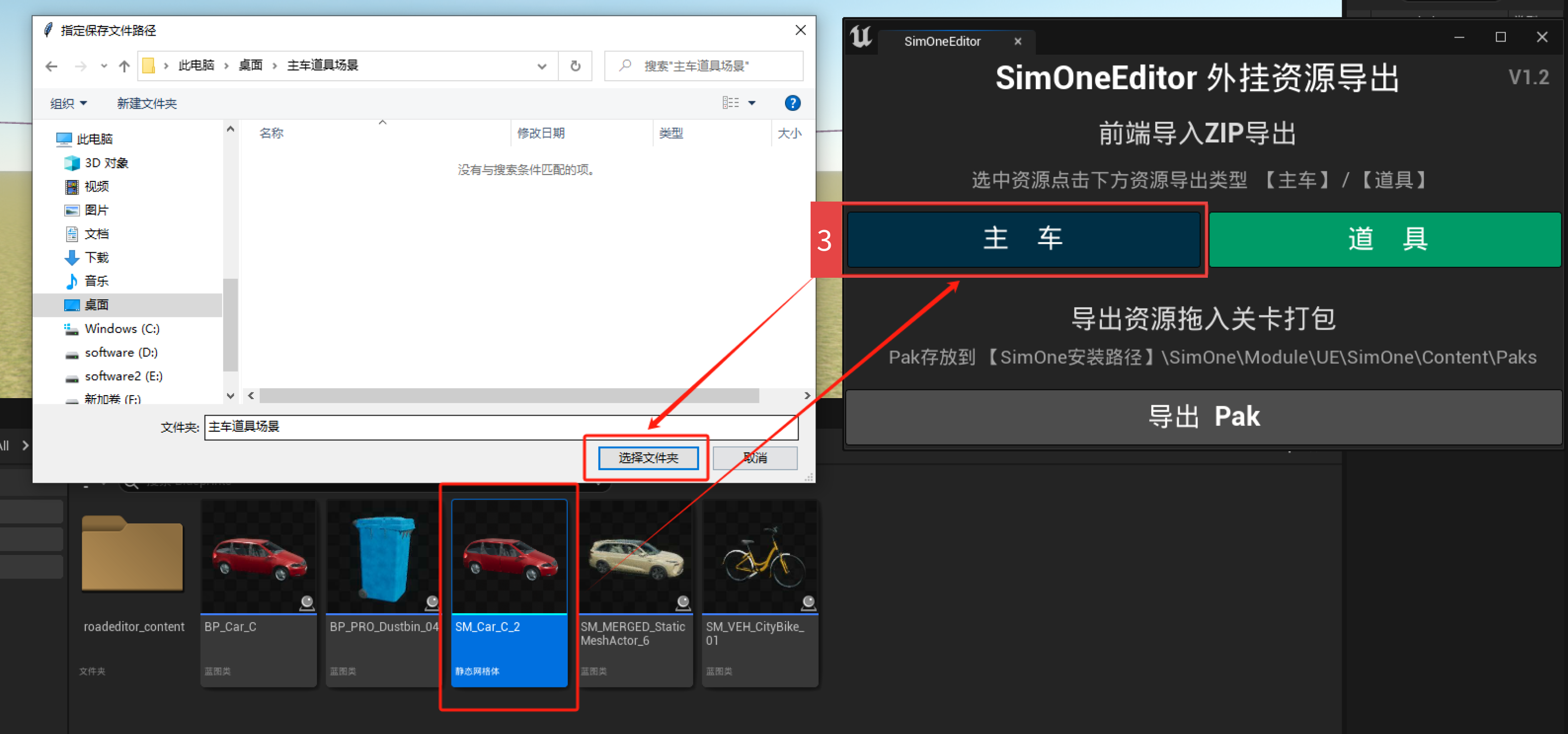Click the 选择文件夹 button
The height and width of the screenshot is (734, 1568).
pos(648,458)
